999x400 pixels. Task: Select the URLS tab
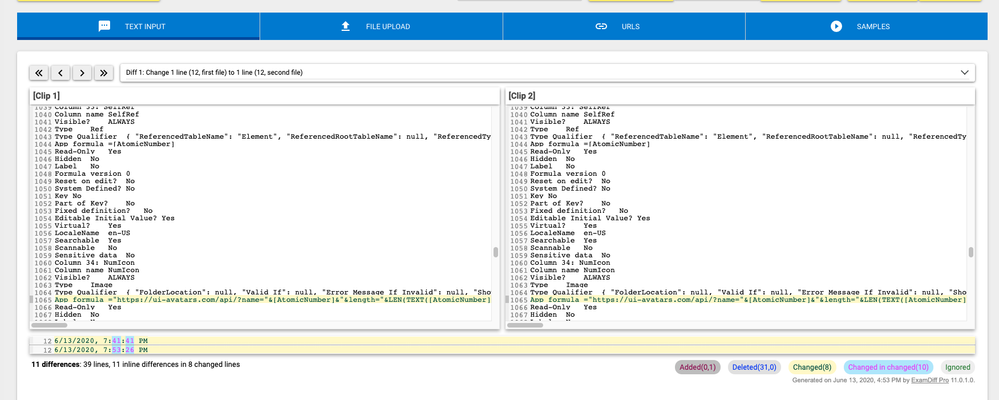pos(624,26)
